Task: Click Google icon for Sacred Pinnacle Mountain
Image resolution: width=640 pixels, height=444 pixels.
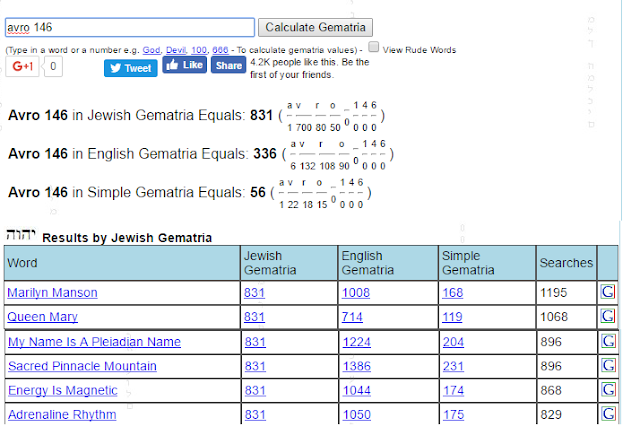Action: [608, 365]
